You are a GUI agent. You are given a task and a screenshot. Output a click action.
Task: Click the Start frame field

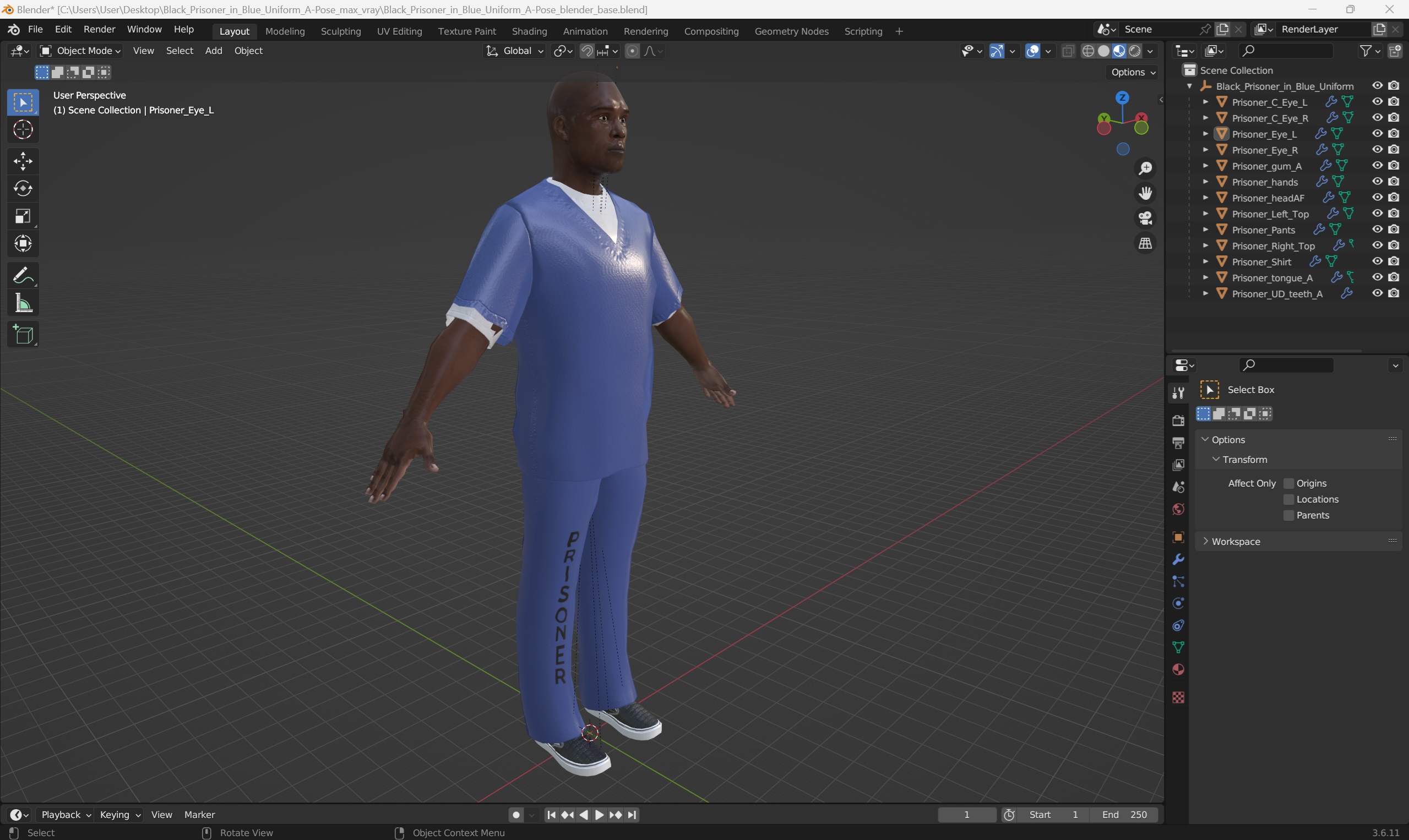click(x=1053, y=815)
